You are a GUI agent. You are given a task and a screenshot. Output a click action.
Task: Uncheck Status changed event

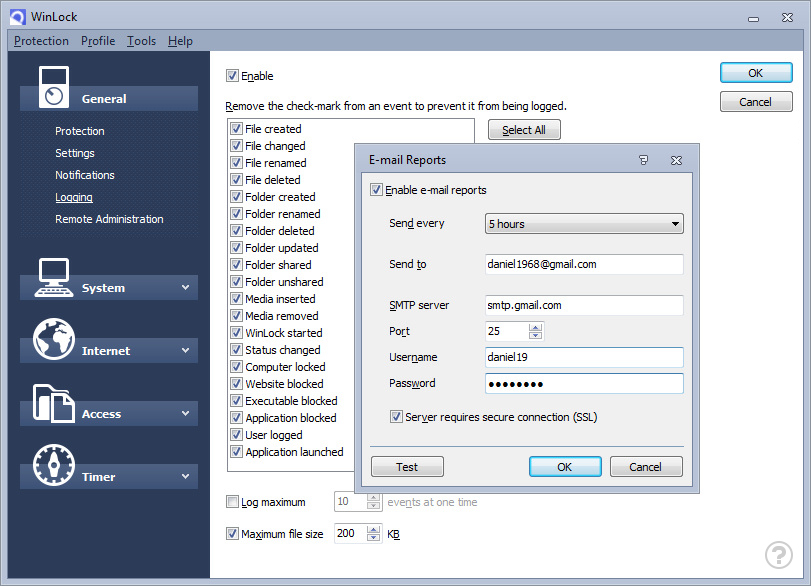click(x=236, y=350)
